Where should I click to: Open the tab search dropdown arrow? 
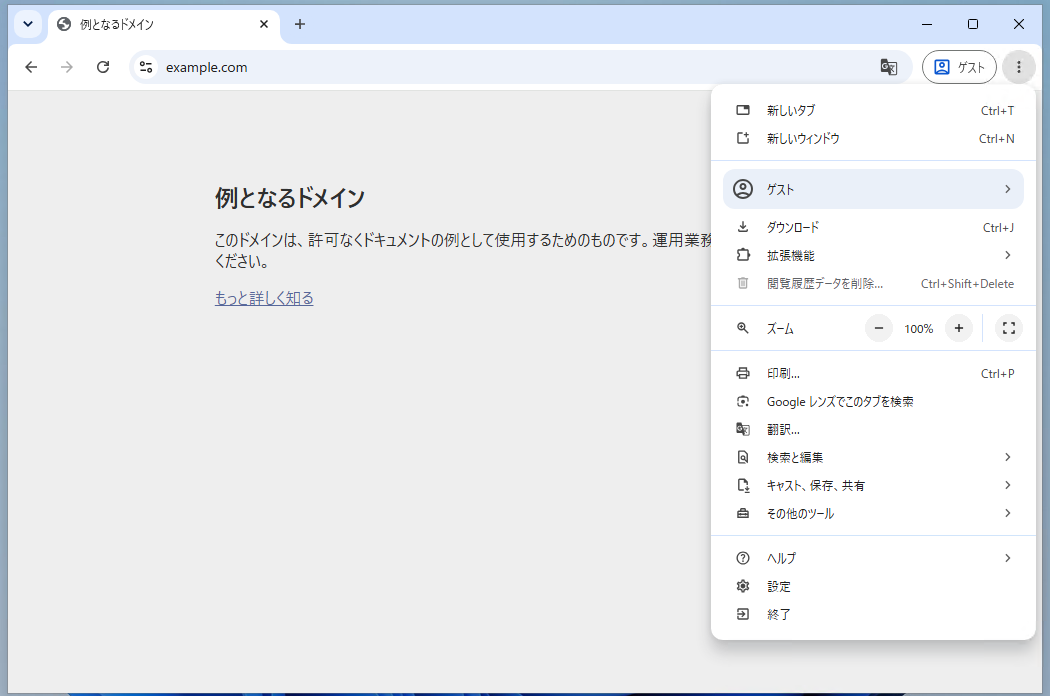pos(28,24)
